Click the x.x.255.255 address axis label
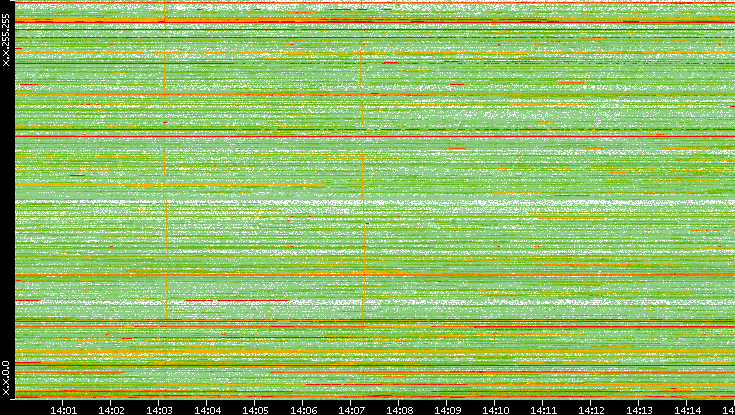This screenshot has width=735, height=415. pos(6,40)
